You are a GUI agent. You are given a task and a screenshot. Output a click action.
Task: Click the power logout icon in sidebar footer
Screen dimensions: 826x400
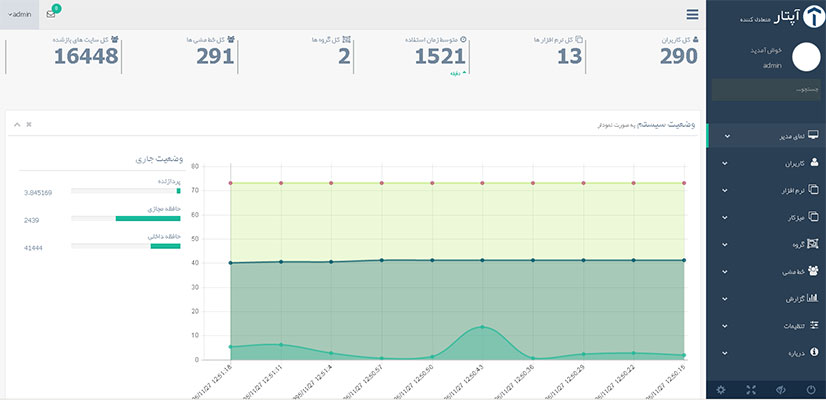click(x=811, y=390)
